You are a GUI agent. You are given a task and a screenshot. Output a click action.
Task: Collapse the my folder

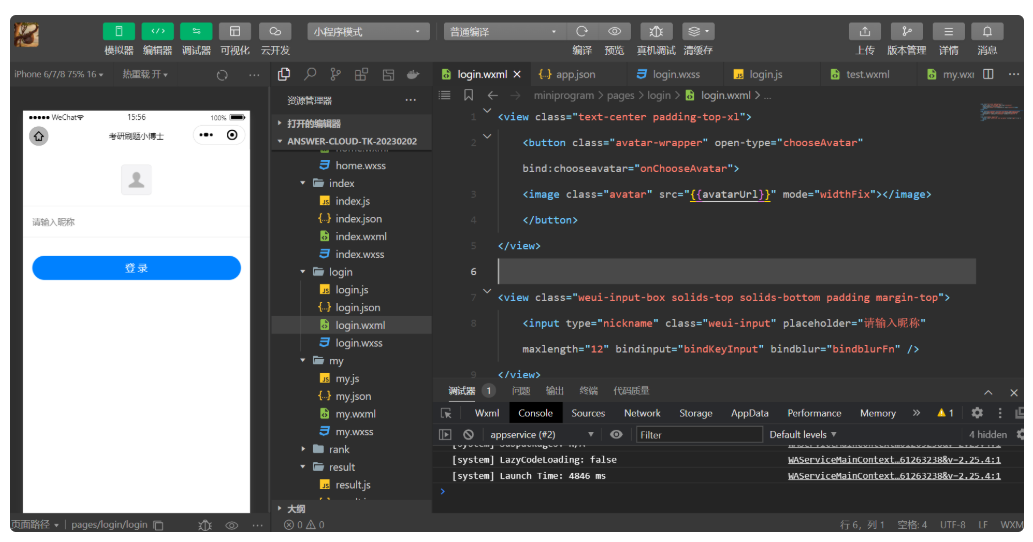pyautogui.click(x=303, y=361)
